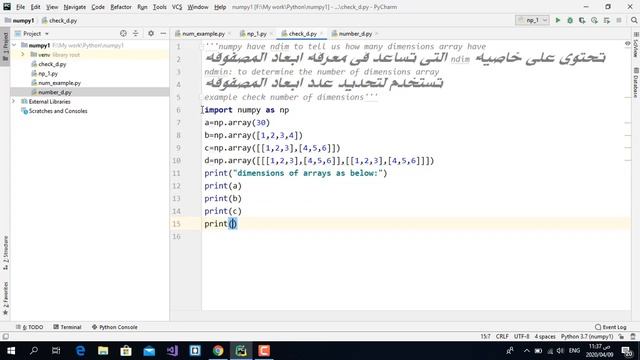The width and height of the screenshot is (640, 360).
Task: Open PyCharm from the Windows taskbar
Action: (241, 351)
